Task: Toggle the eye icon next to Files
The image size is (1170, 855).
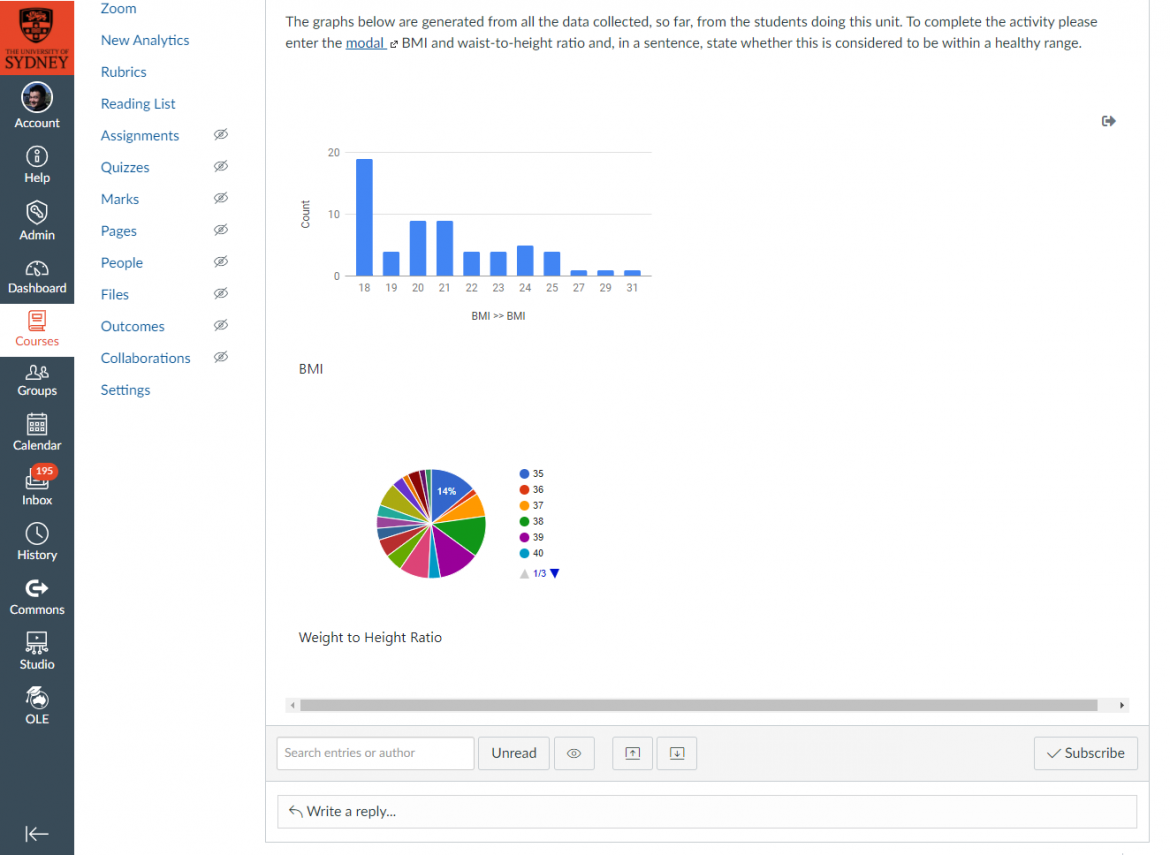Action: coord(221,294)
